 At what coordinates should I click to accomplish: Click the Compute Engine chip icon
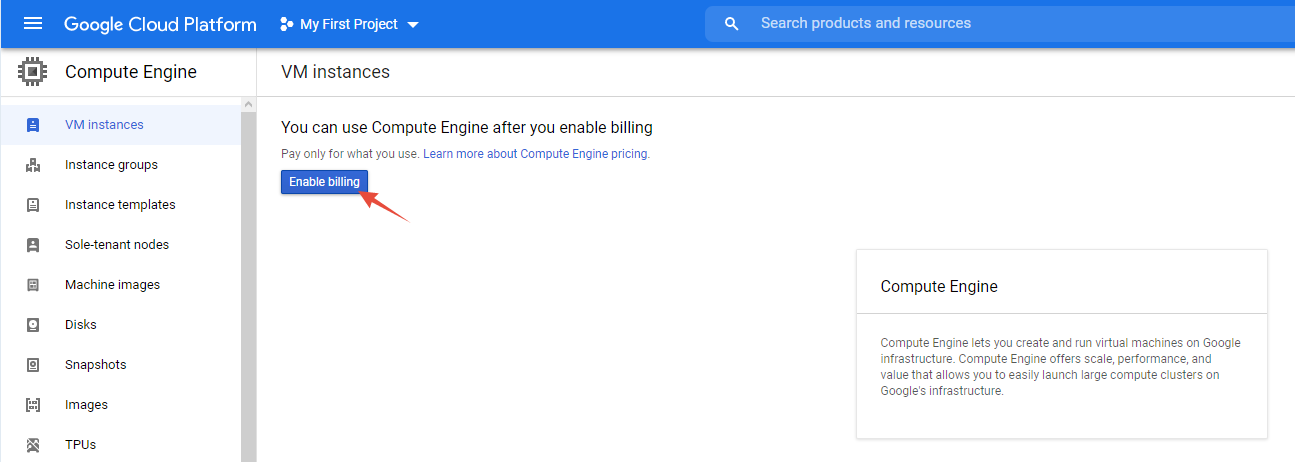coord(33,72)
